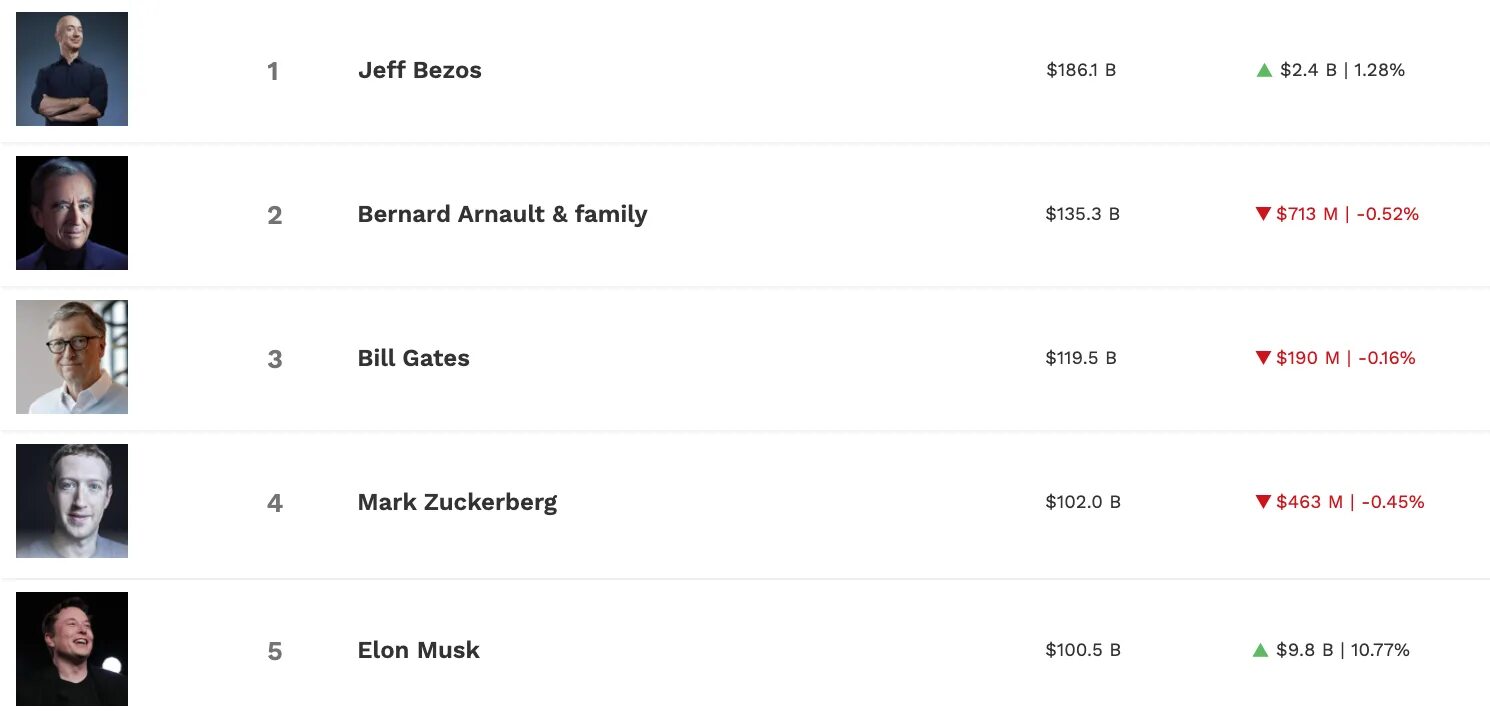Viewport: 1490px width, 724px height.
Task: Click red down arrow beside $463 M
Action: click(x=1263, y=502)
